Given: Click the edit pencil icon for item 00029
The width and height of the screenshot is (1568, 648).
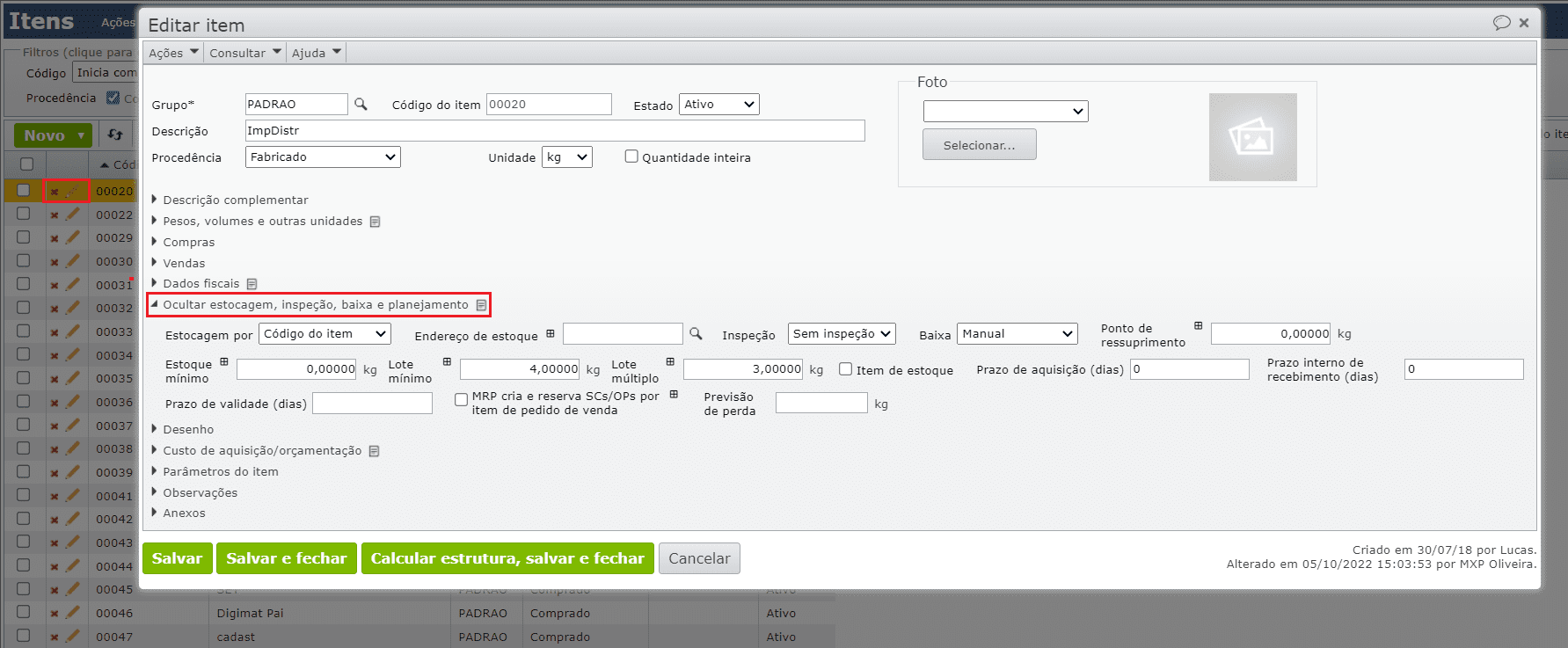Looking at the screenshot, I should [73, 237].
